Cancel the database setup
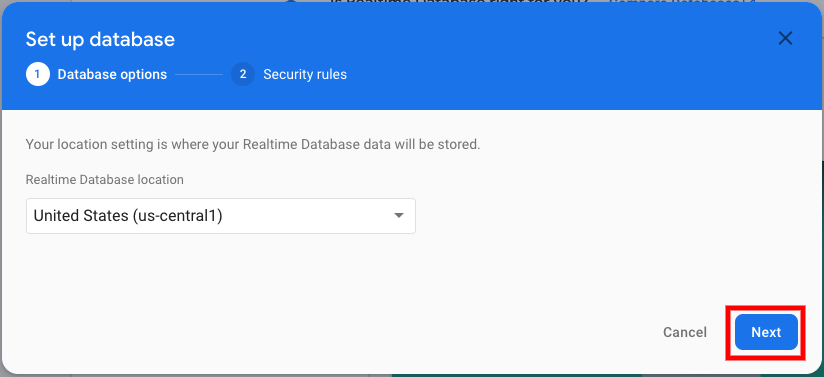Screen dimensions: 824x377 point(685,332)
